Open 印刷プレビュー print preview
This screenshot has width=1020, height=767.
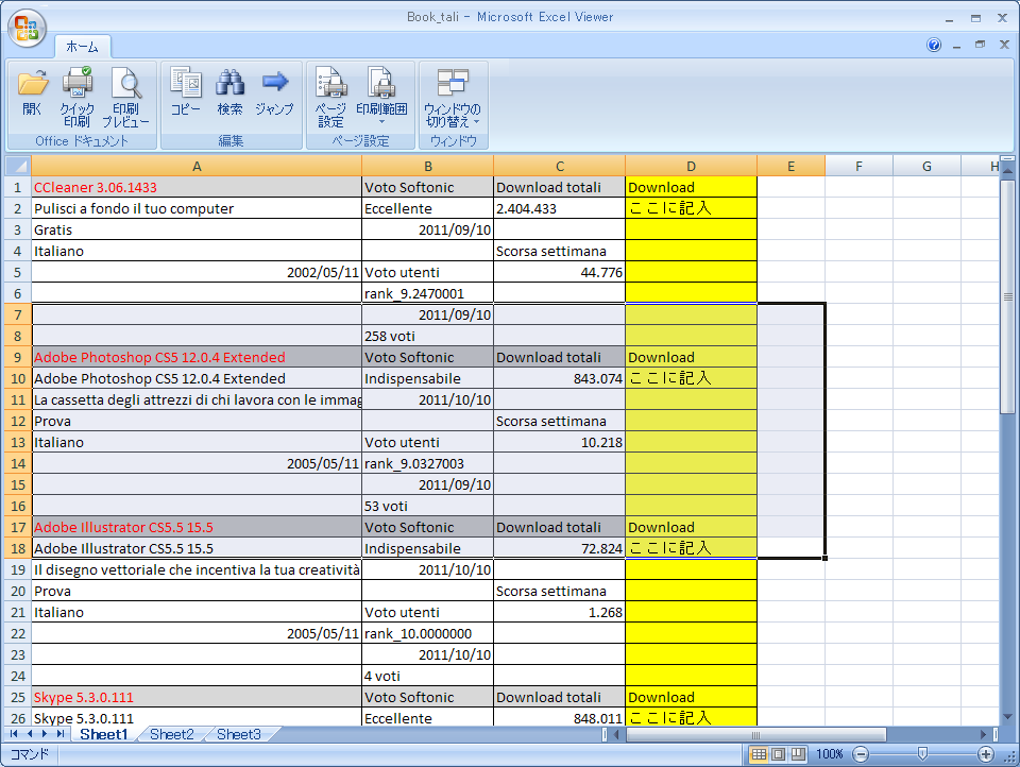(126, 96)
